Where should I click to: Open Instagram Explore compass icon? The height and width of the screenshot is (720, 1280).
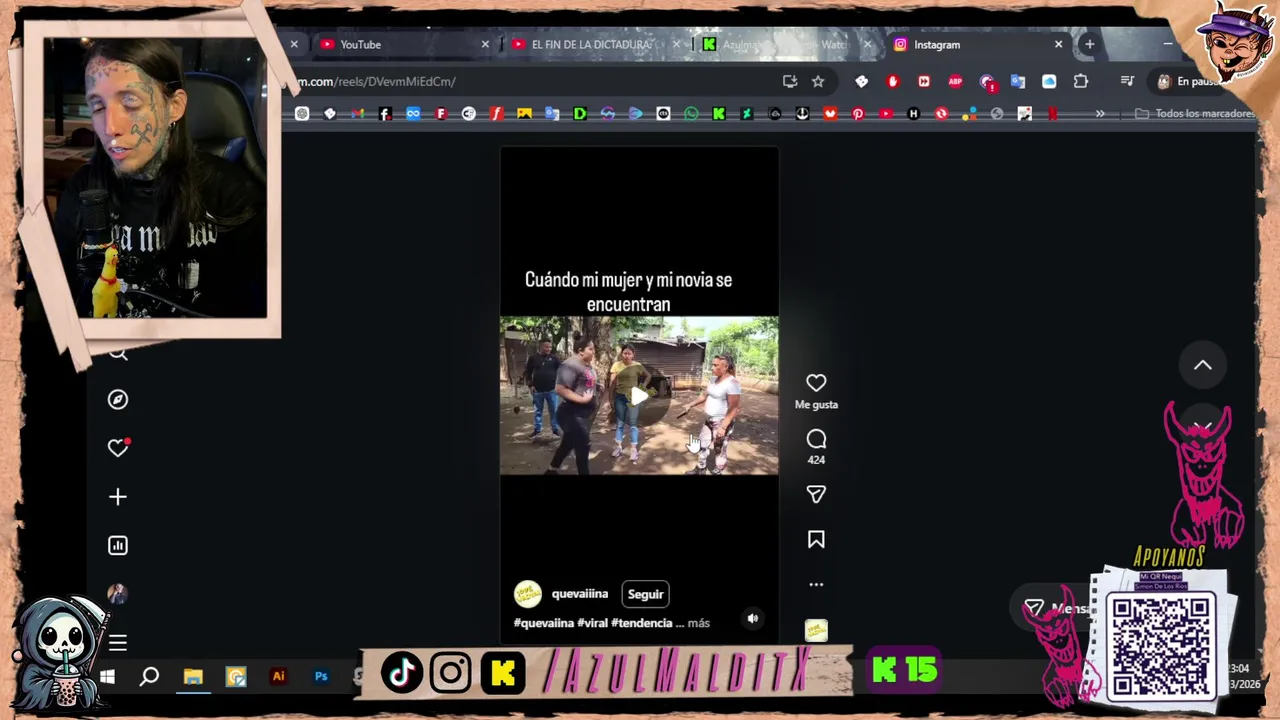118,400
